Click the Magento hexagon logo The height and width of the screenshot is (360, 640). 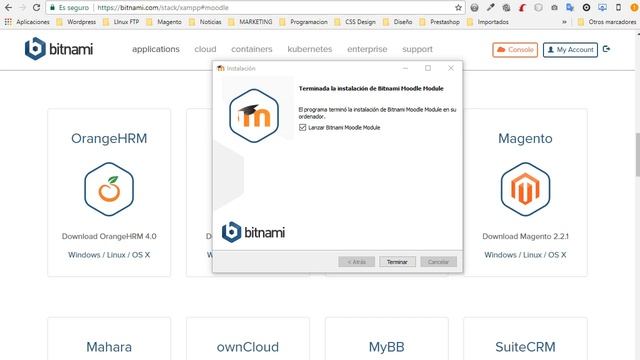525,189
